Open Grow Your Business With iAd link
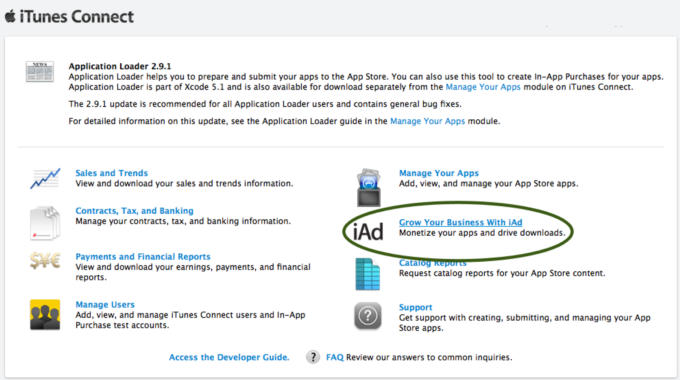680x380 pixels. tap(461, 222)
